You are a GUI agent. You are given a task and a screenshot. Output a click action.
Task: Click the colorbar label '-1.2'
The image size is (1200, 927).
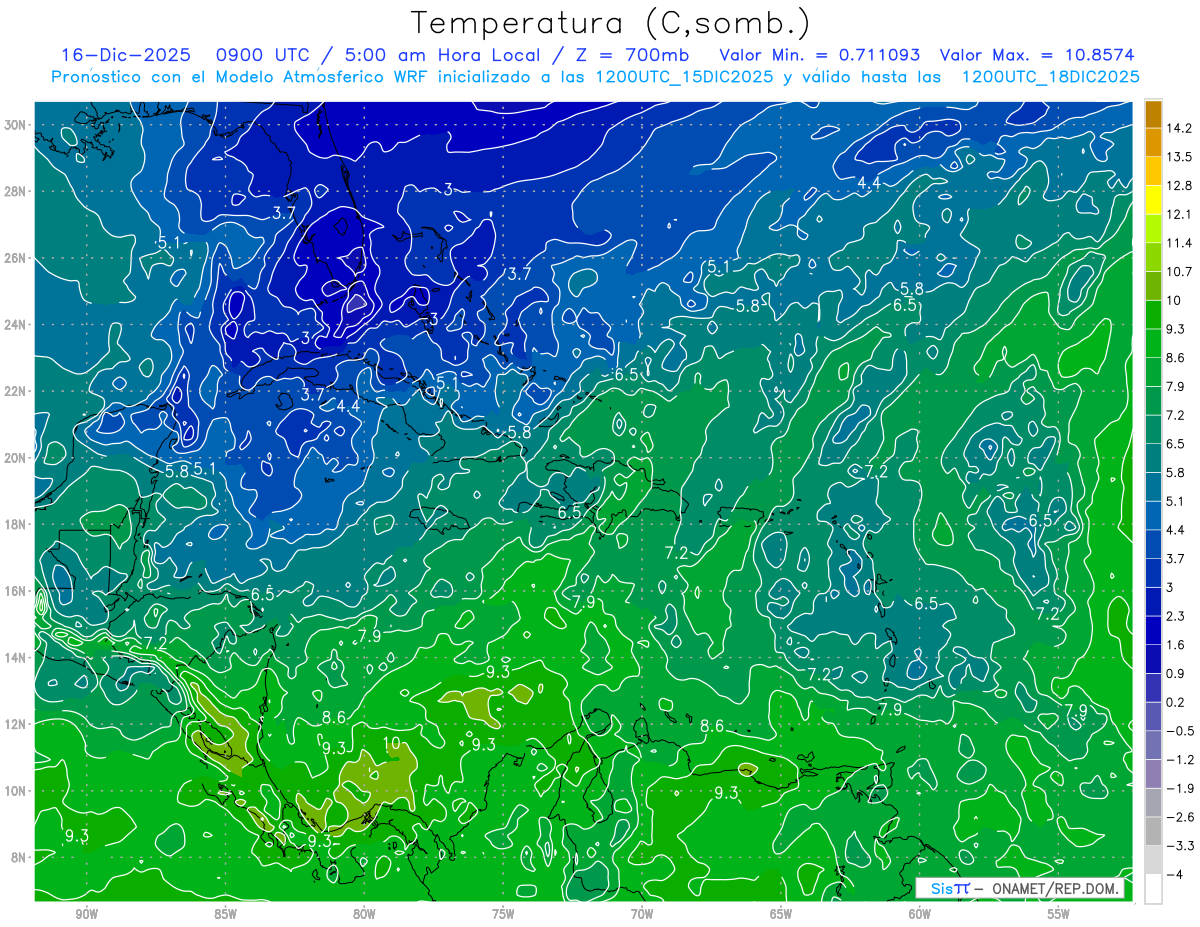[1179, 759]
